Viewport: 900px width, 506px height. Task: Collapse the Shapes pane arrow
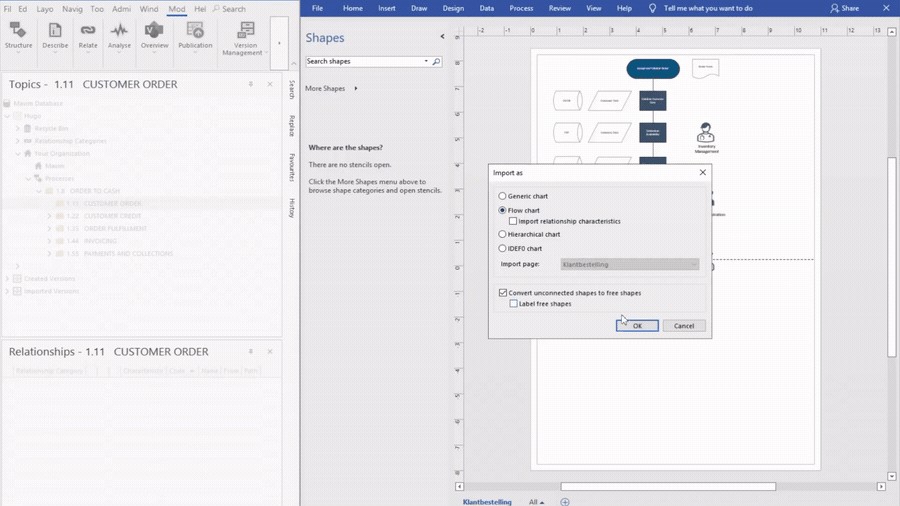(x=442, y=37)
